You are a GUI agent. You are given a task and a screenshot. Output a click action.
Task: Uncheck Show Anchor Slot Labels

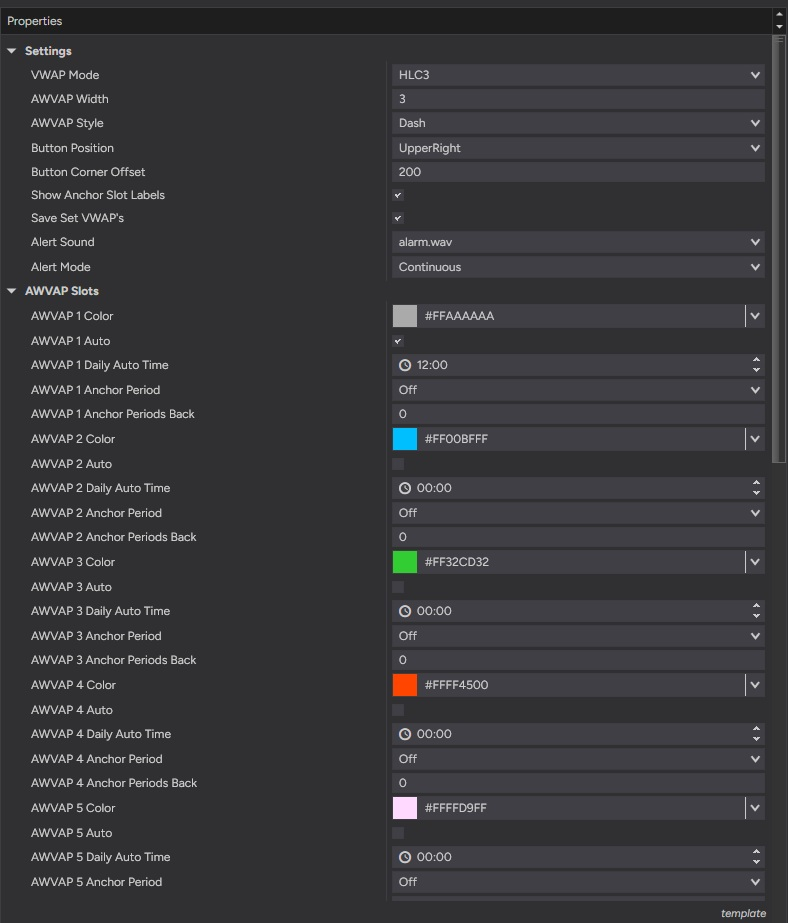(398, 195)
